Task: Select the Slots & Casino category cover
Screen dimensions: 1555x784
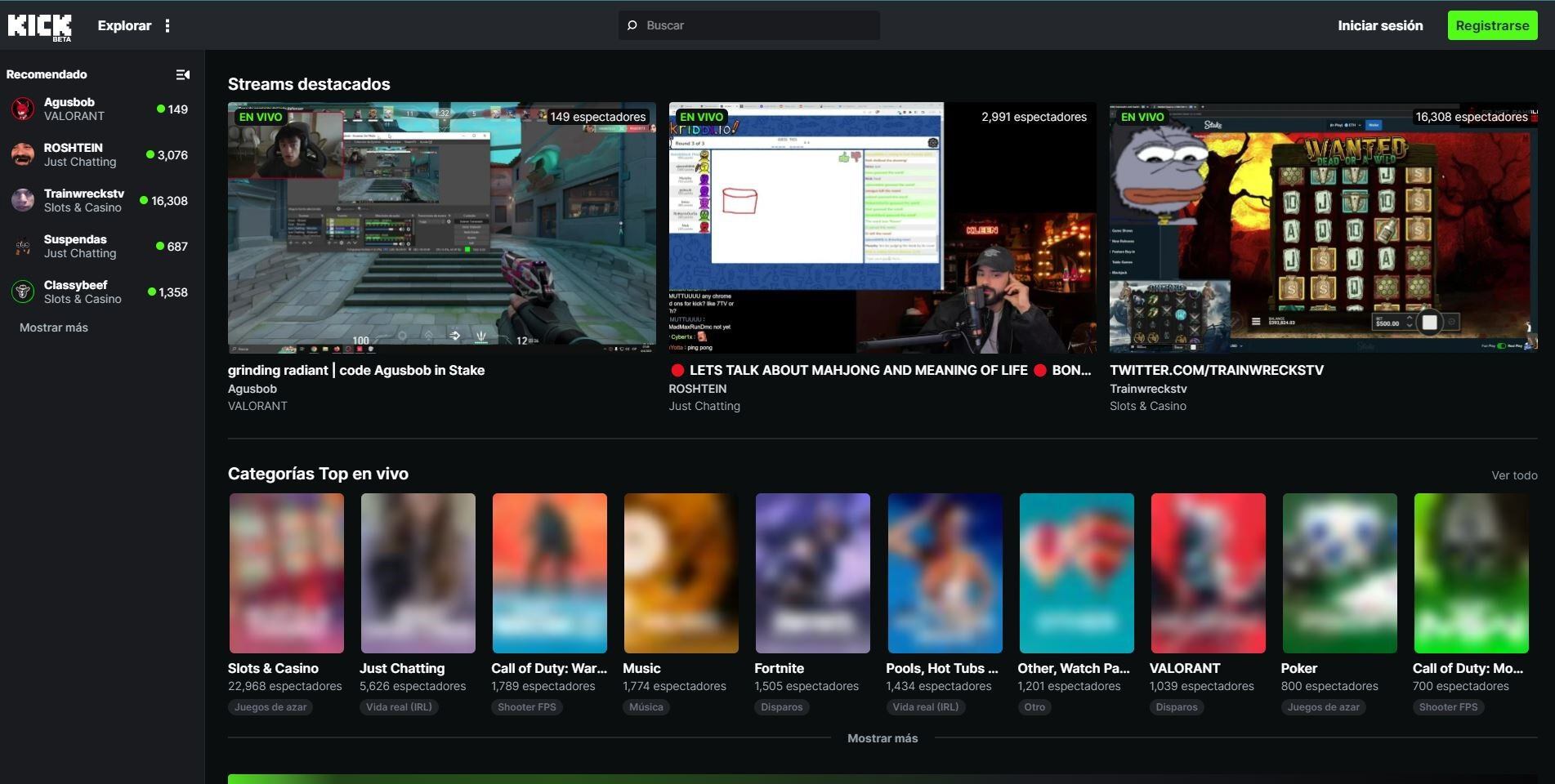Action: pyautogui.click(x=286, y=572)
